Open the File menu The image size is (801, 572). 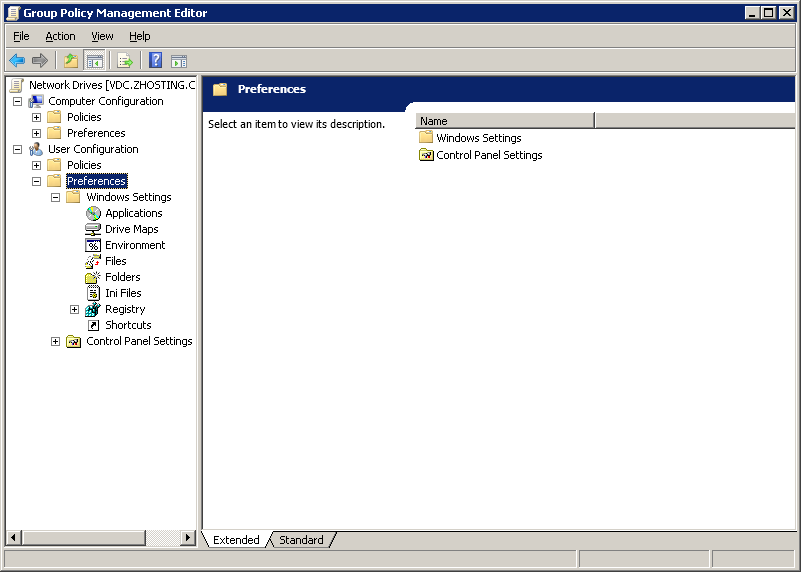click(x=21, y=36)
